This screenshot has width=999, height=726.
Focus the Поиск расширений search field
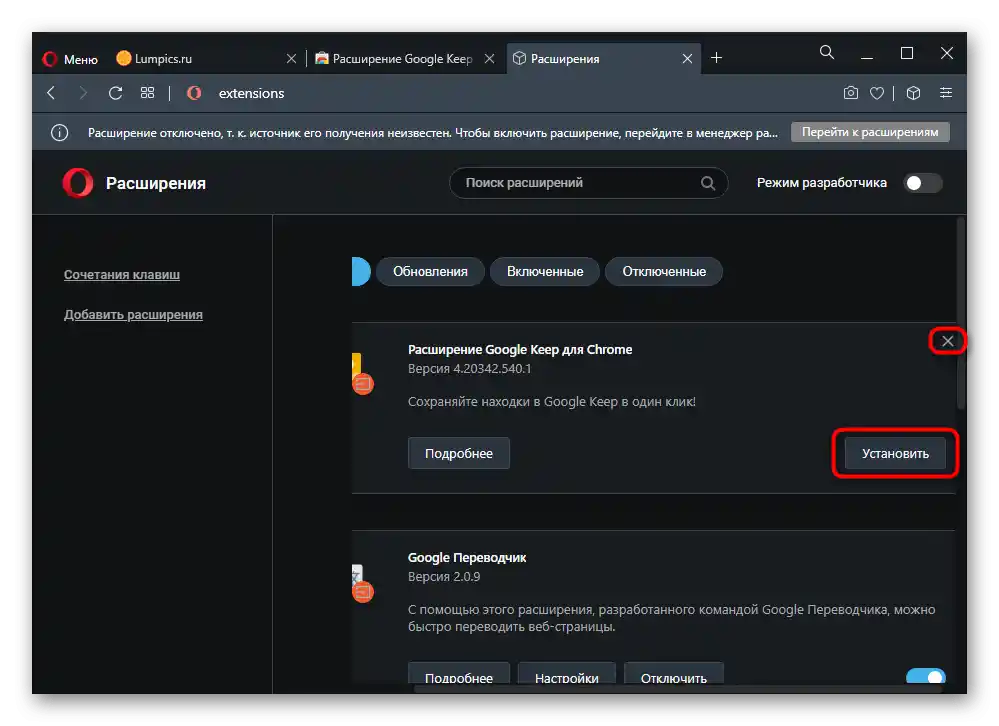[x=588, y=183]
